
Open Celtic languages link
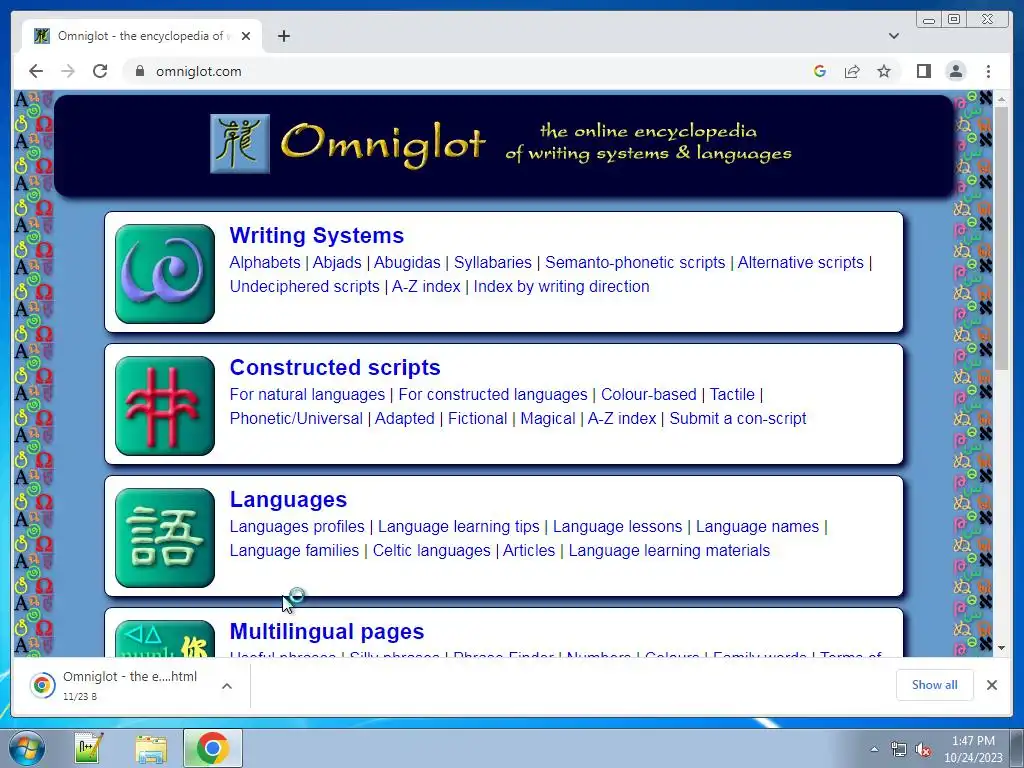431,551
